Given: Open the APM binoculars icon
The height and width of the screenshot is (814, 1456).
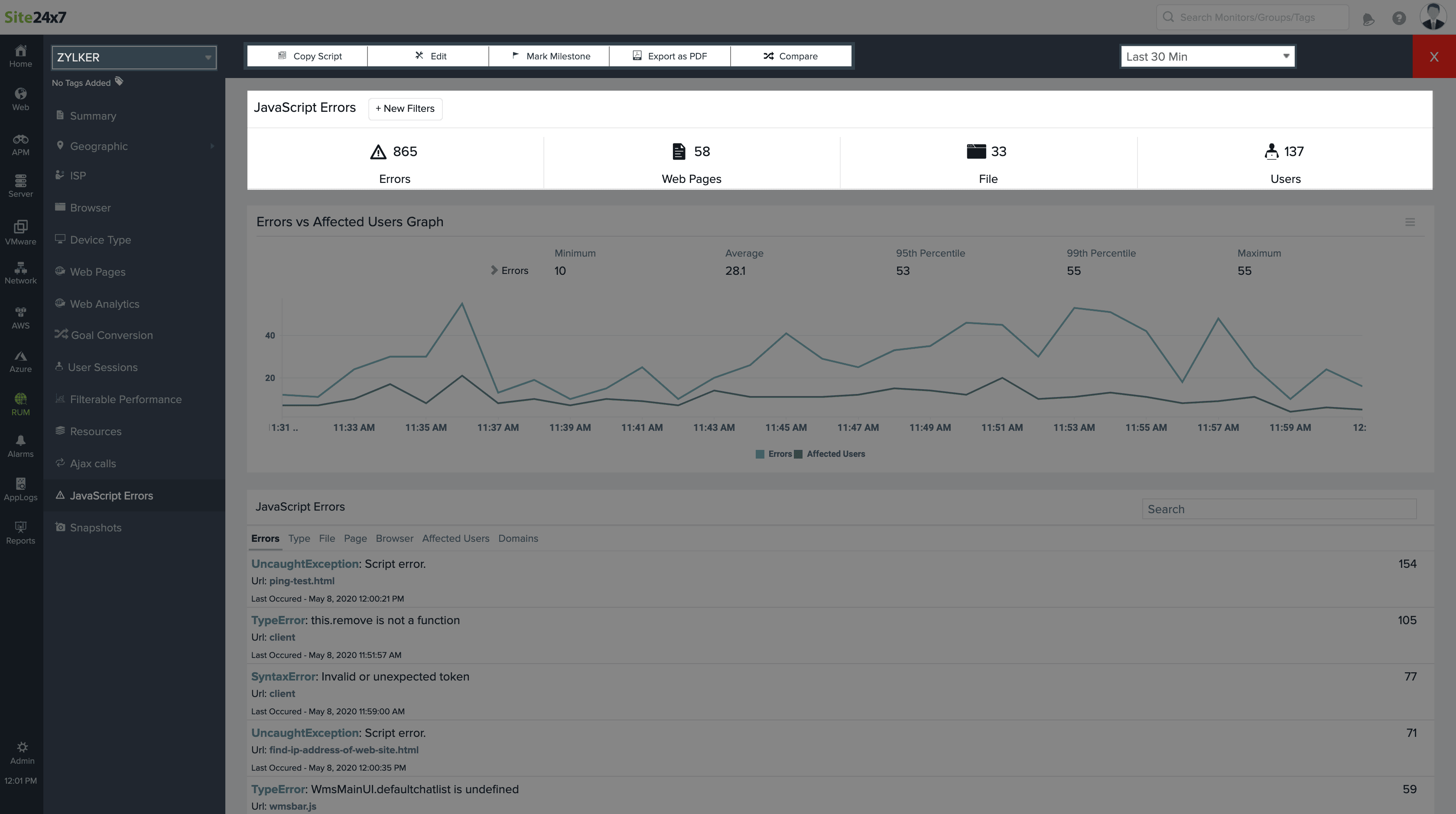Looking at the screenshot, I should [20, 144].
